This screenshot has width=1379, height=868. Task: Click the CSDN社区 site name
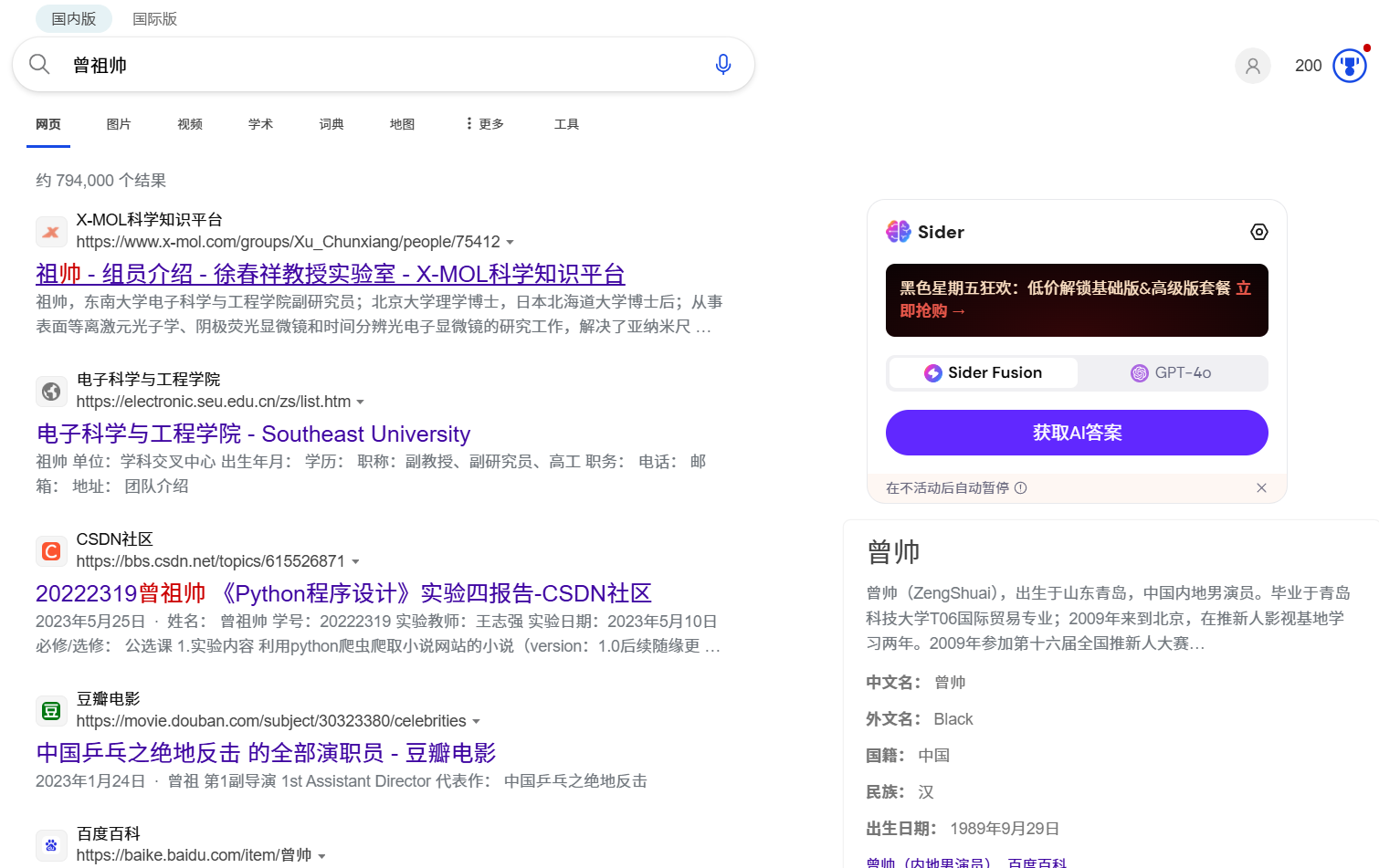click(114, 539)
